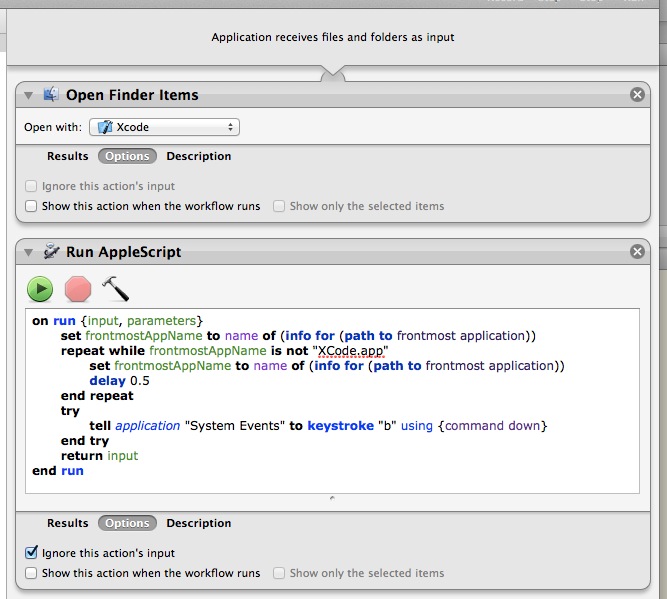Click the misspelled "XCode.app" string in script
The width and height of the screenshot is (667, 599).
click(351, 351)
